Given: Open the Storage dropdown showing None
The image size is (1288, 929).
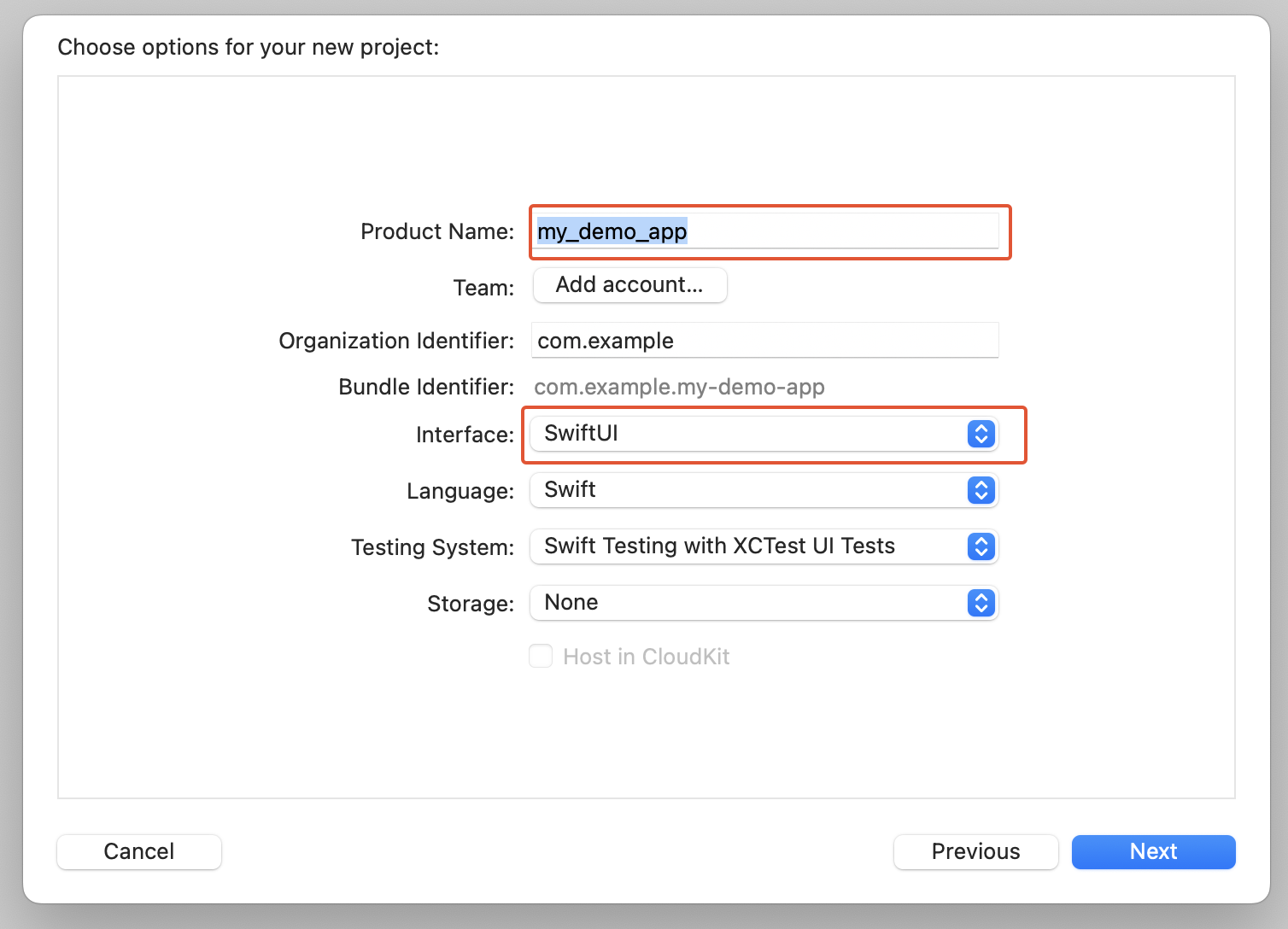Looking at the screenshot, I should (x=752, y=603).
